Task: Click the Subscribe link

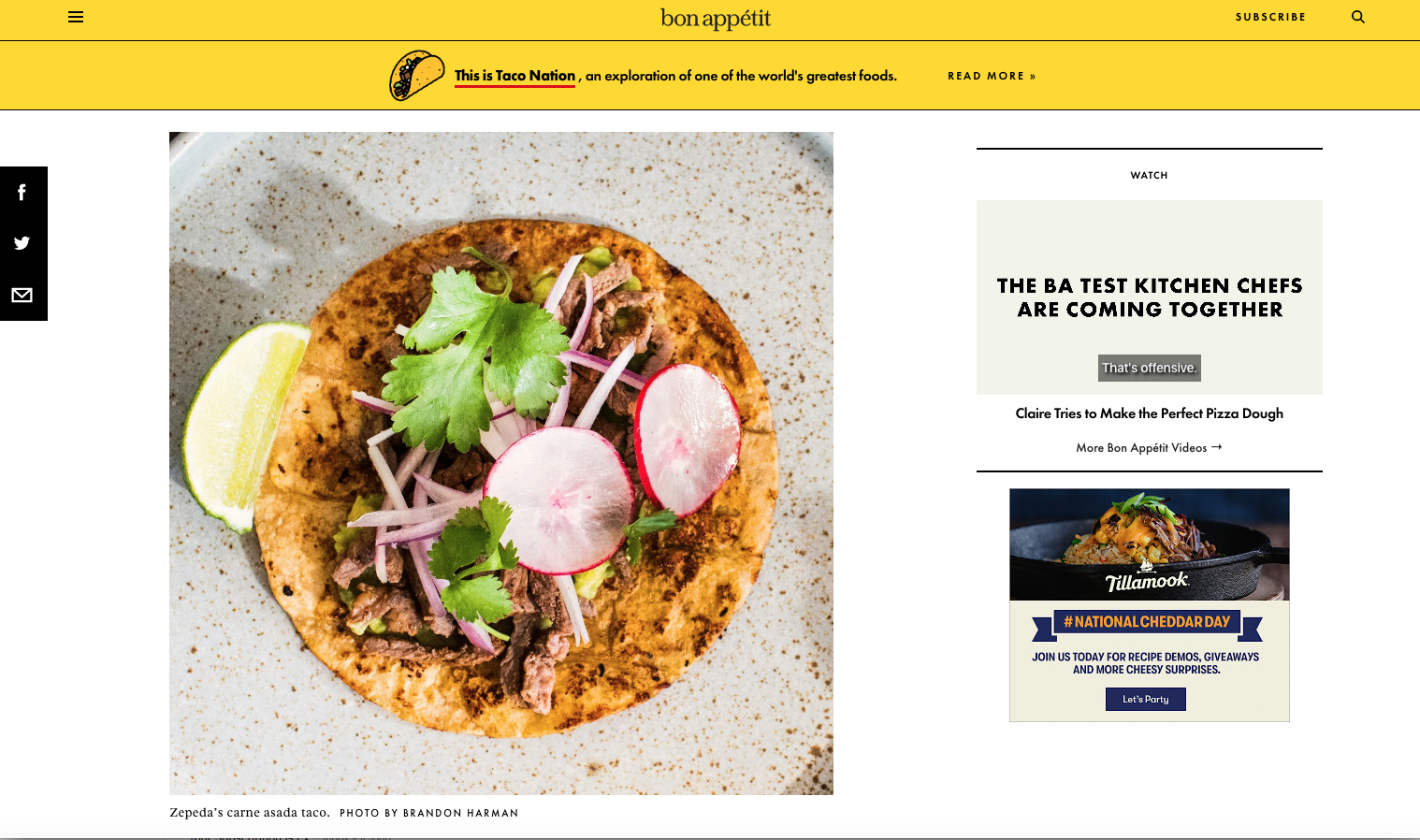Action: (1270, 17)
